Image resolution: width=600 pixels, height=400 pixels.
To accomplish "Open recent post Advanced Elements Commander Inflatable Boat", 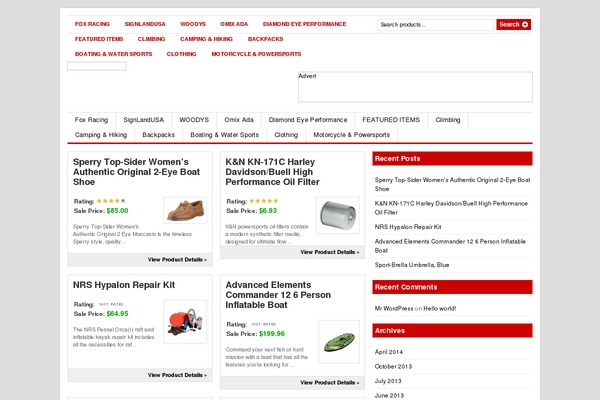I will (x=450, y=246).
